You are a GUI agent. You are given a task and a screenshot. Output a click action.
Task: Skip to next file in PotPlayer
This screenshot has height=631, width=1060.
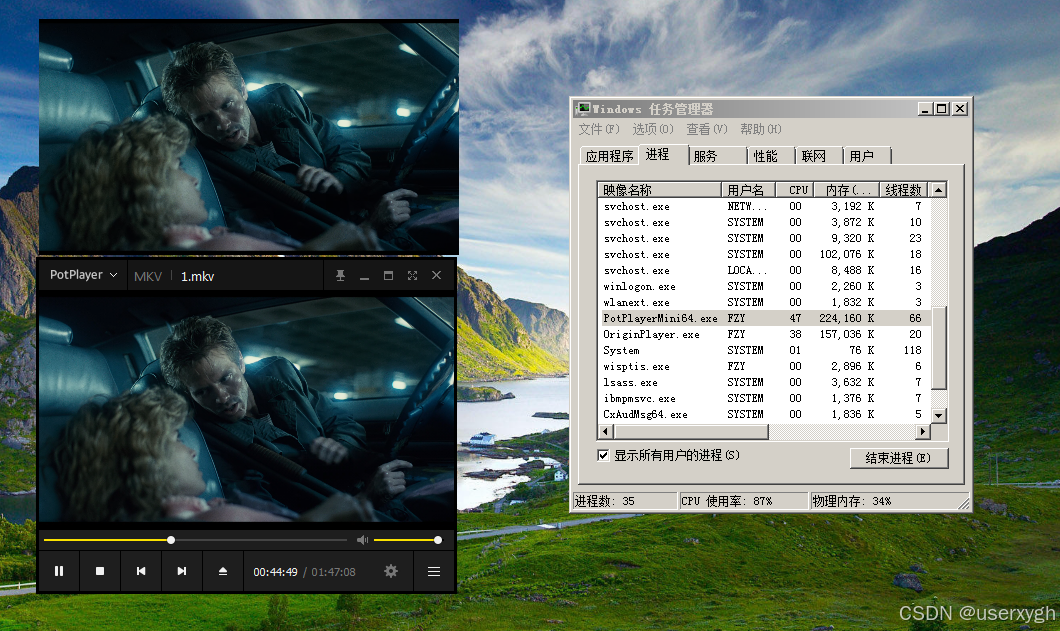click(x=182, y=571)
